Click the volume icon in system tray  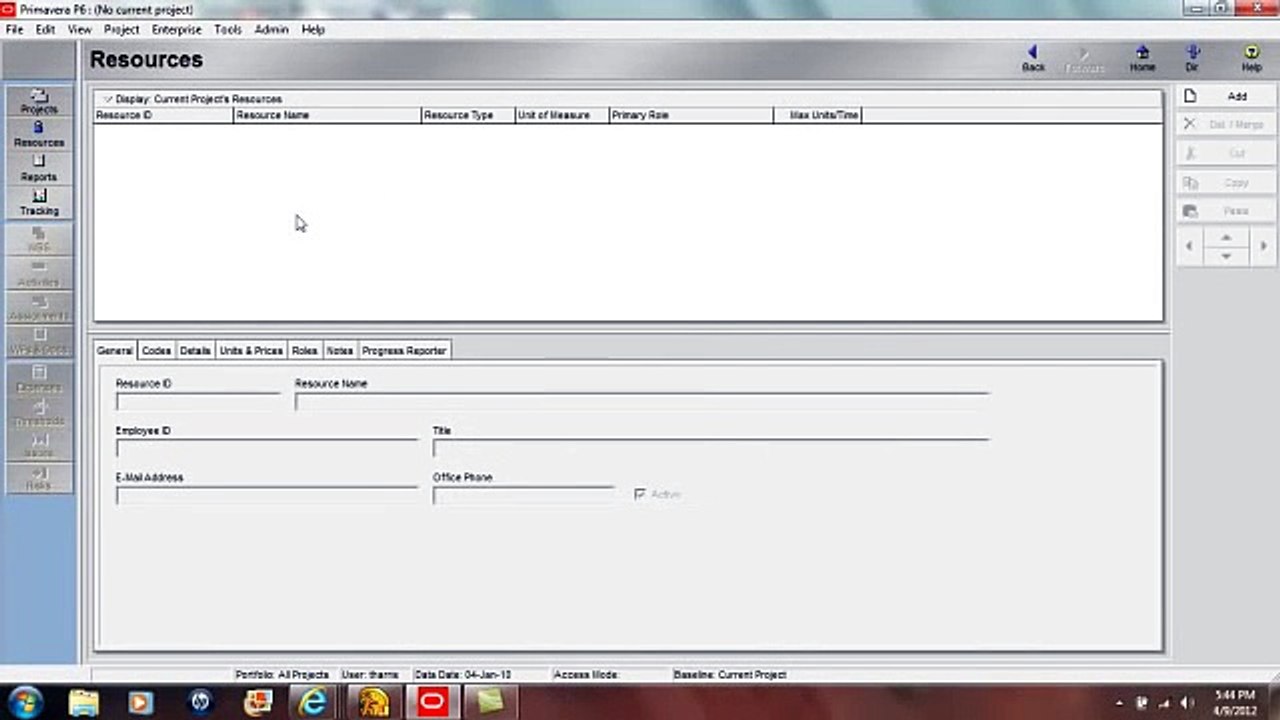tap(1187, 703)
